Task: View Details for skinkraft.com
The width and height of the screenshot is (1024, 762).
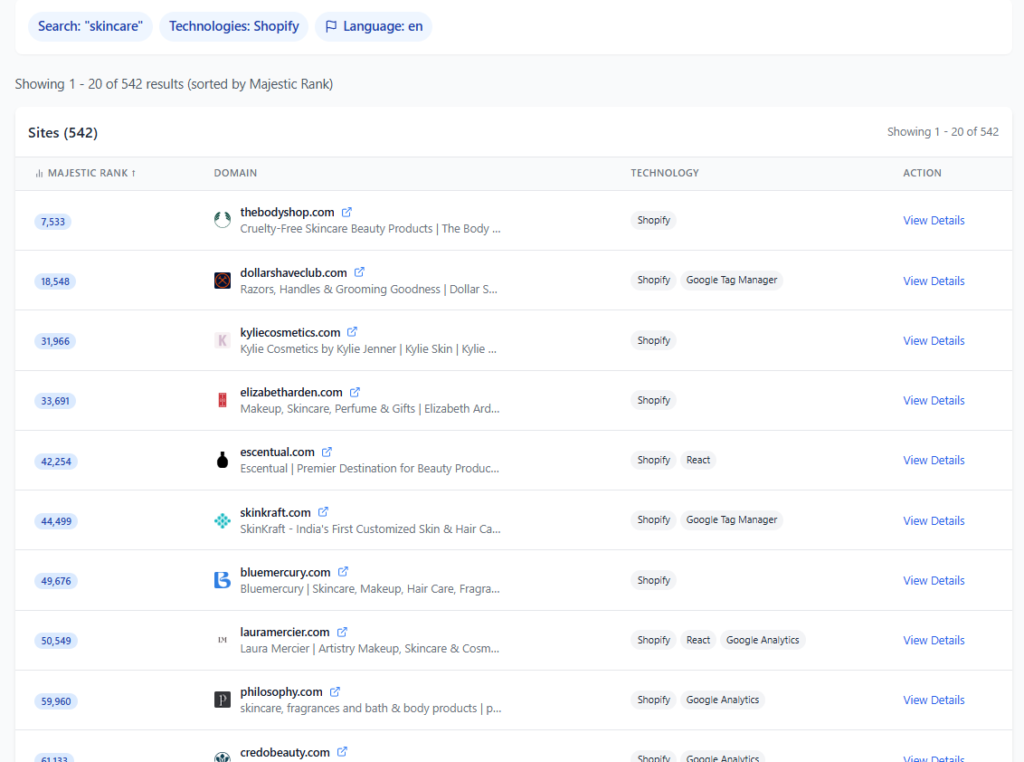Action: coord(933,520)
